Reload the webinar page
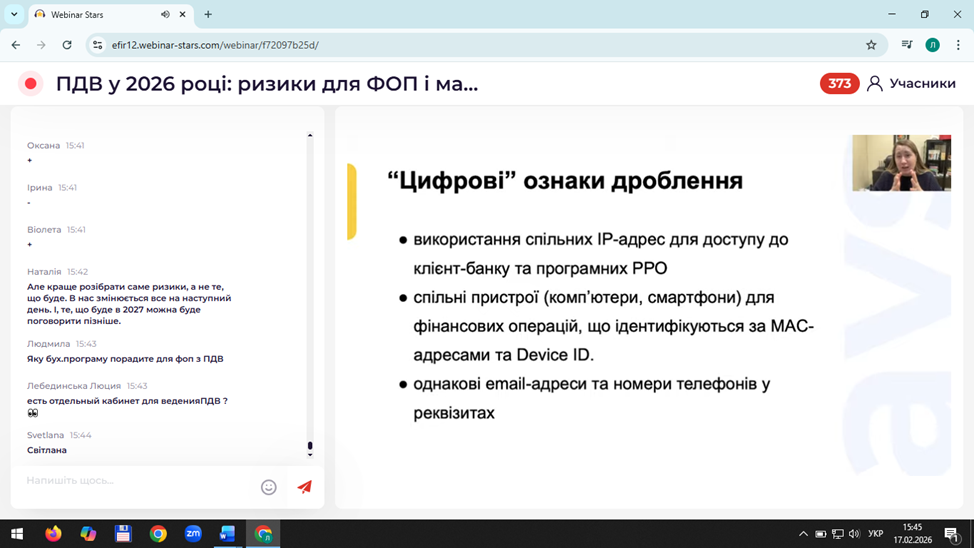Screen dimensions: 974x548 [67, 45]
